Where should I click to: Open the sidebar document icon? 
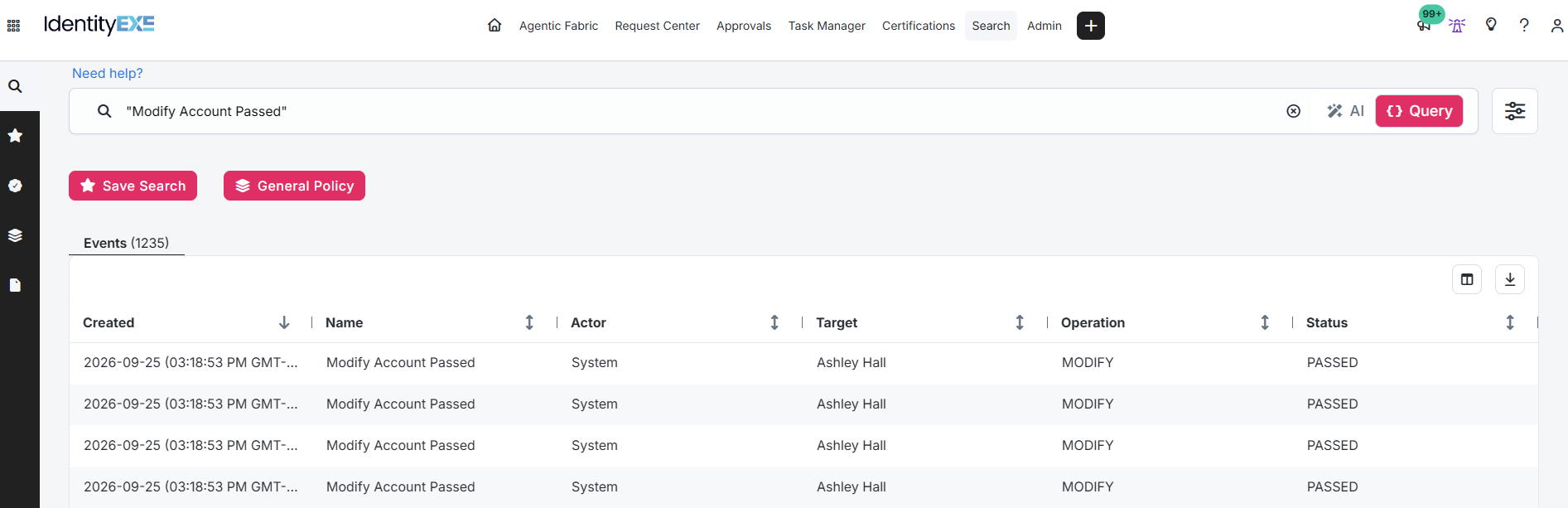click(x=15, y=285)
